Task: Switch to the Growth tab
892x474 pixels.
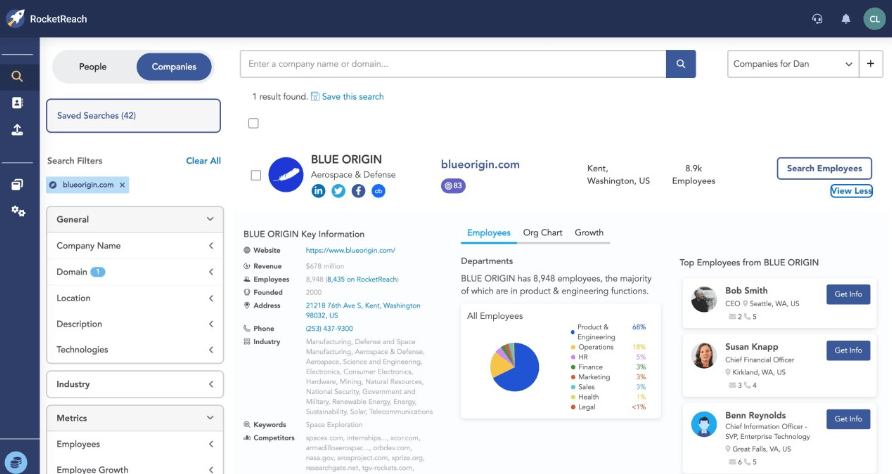Action: pyautogui.click(x=589, y=233)
